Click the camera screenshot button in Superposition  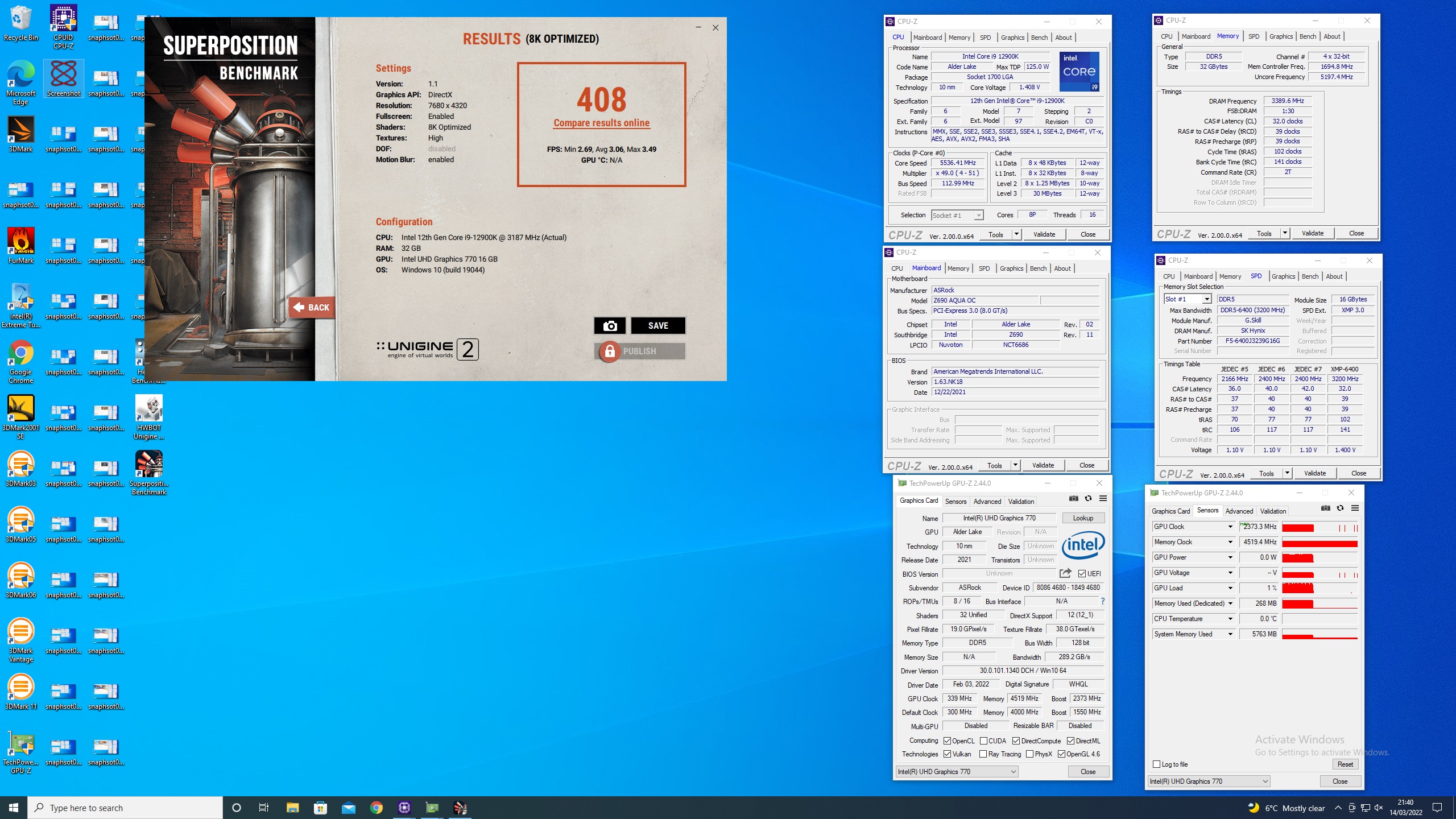pyautogui.click(x=610, y=325)
